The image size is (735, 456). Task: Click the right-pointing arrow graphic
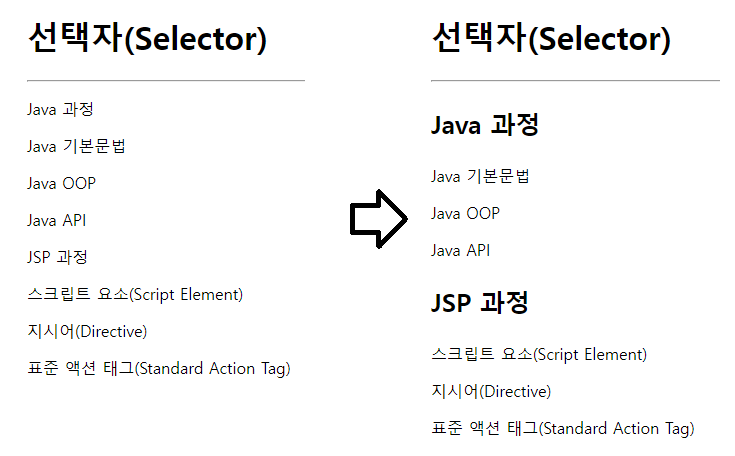tap(379, 219)
